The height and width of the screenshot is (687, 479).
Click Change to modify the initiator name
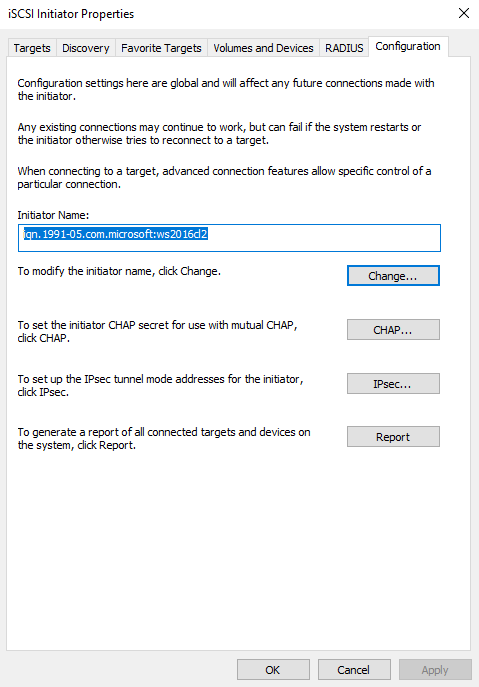pyautogui.click(x=393, y=276)
